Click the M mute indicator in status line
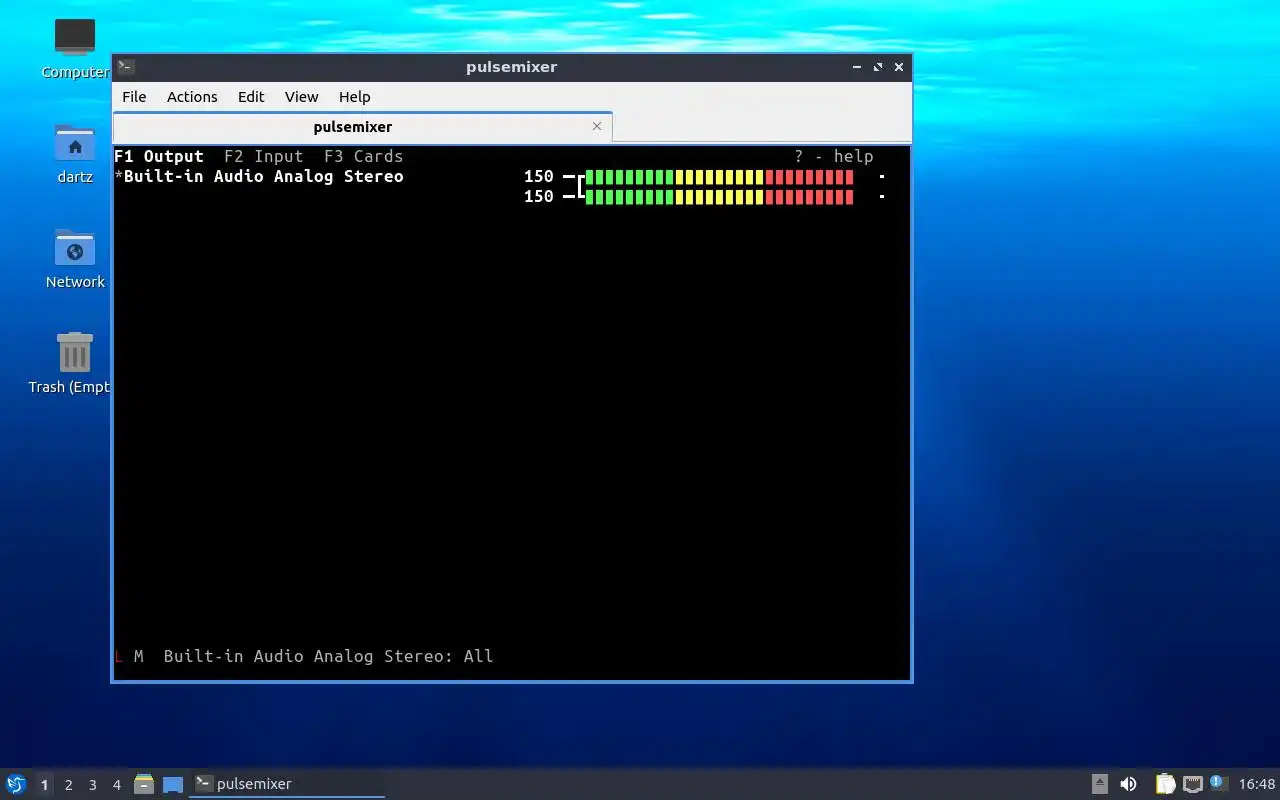The width and height of the screenshot is (1280, 800). [139, 656]
